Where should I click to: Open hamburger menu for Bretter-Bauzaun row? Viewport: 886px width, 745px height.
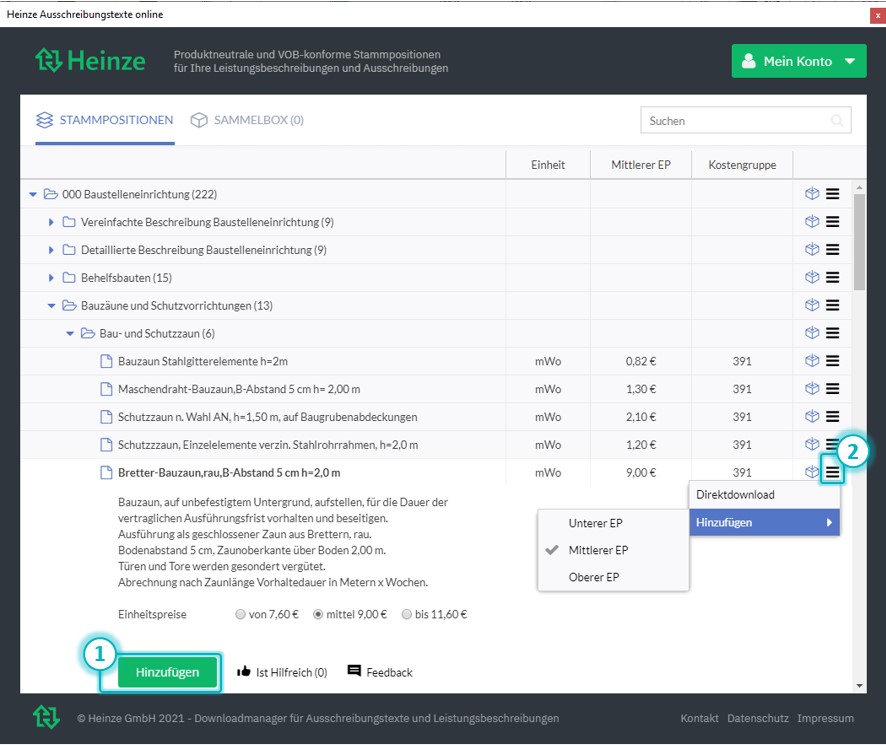point(832,472)
